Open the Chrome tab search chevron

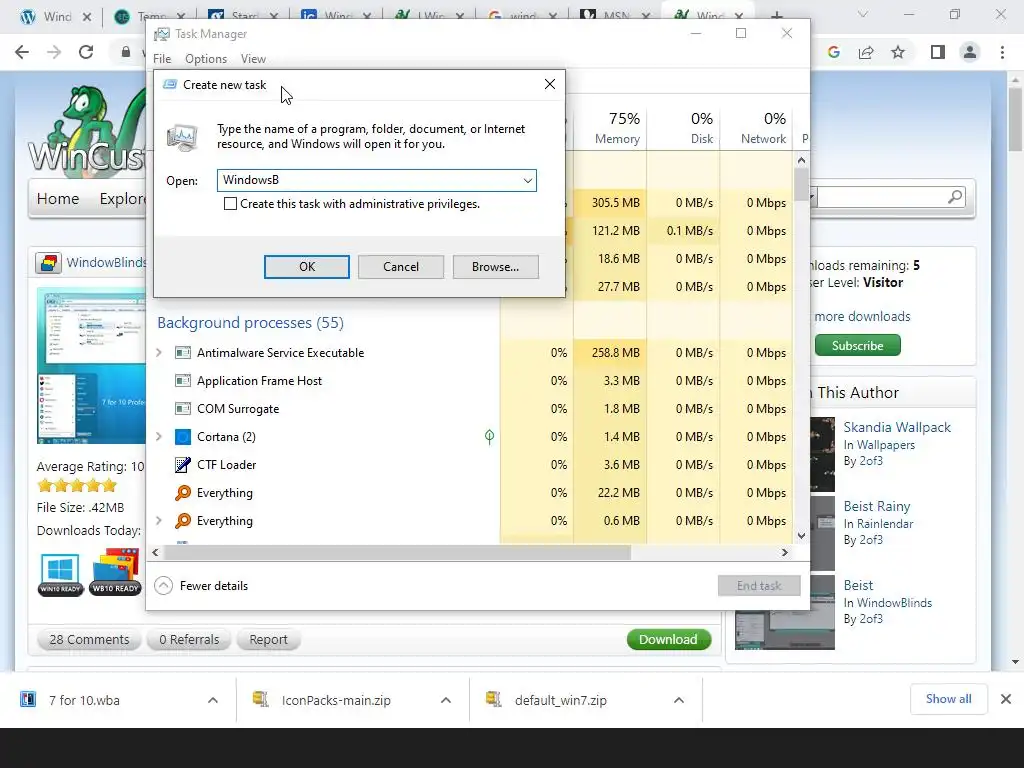[x=863, y=14]
